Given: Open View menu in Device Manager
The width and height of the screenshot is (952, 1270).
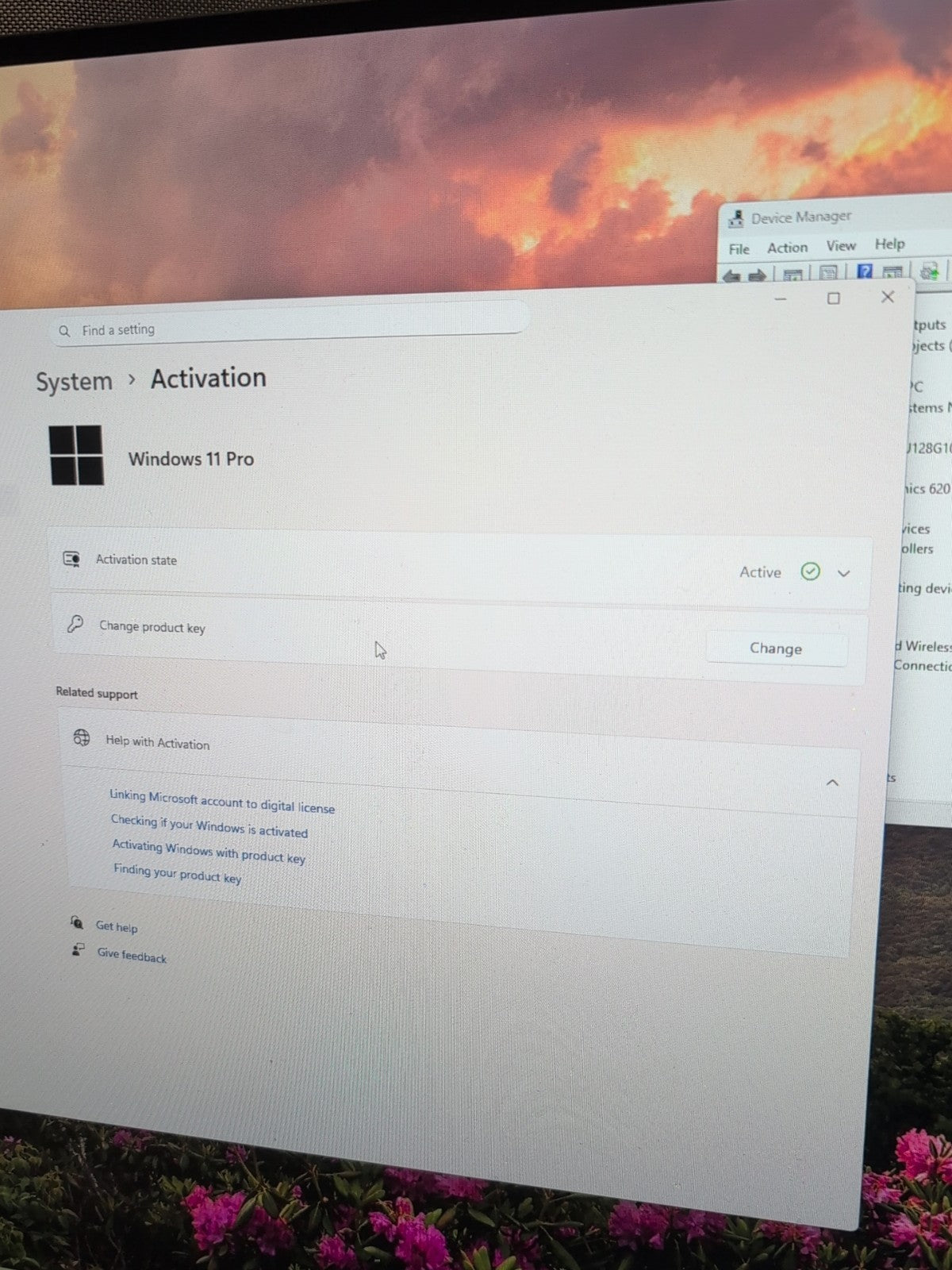Looking at the screenshot, I should pyautogui.click(x=841, y=246).
